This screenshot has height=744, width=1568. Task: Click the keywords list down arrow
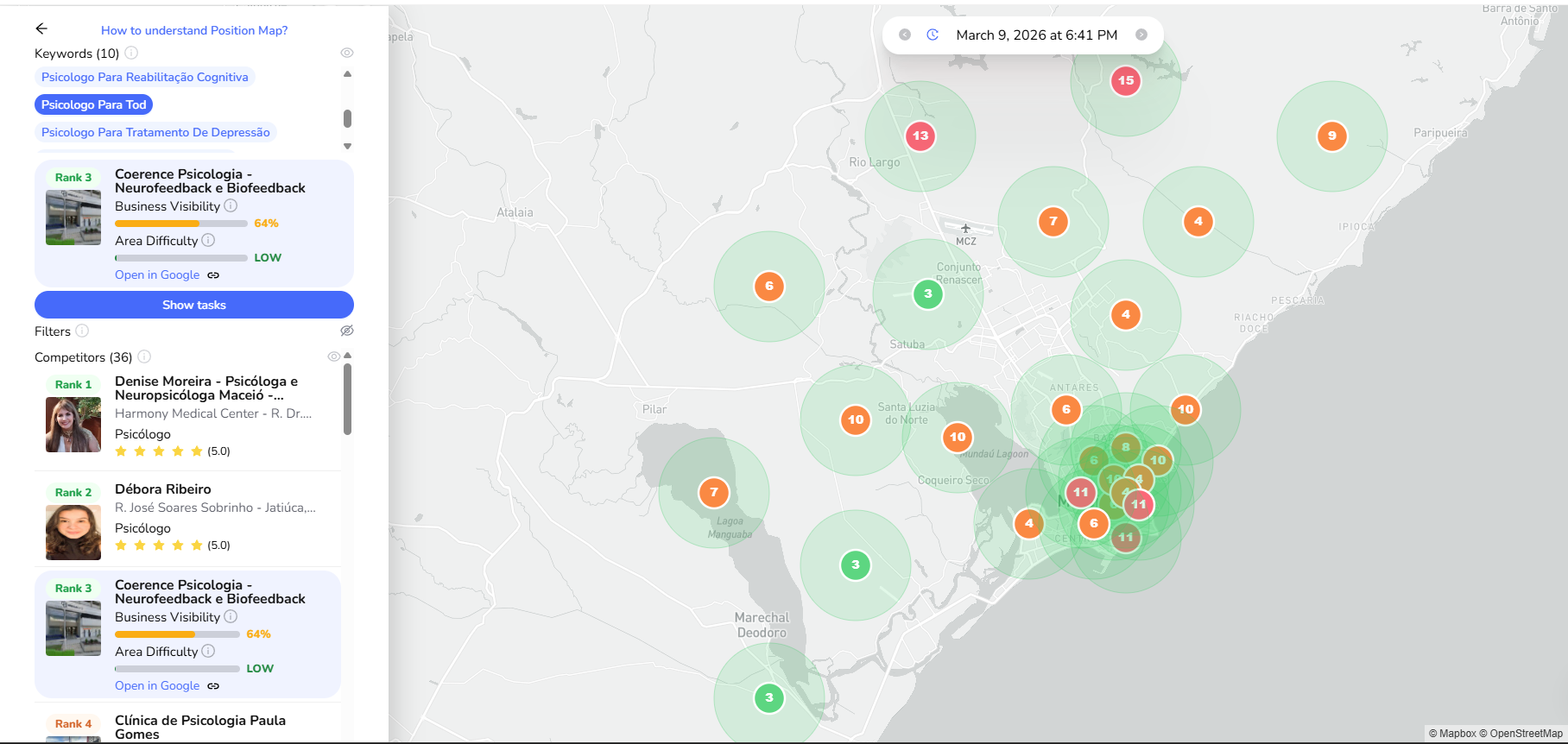[347, 147]
